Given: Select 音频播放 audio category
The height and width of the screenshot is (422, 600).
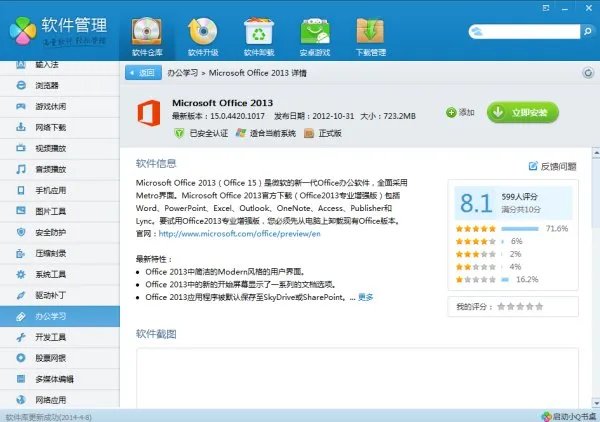Looking at the screenshot, I should click(60, 169).
